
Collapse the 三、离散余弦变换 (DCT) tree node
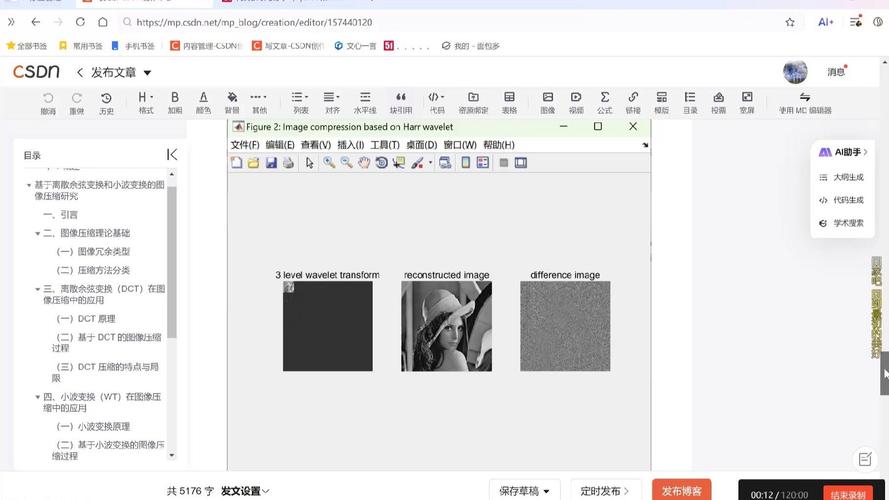click(x=37, y=289)
